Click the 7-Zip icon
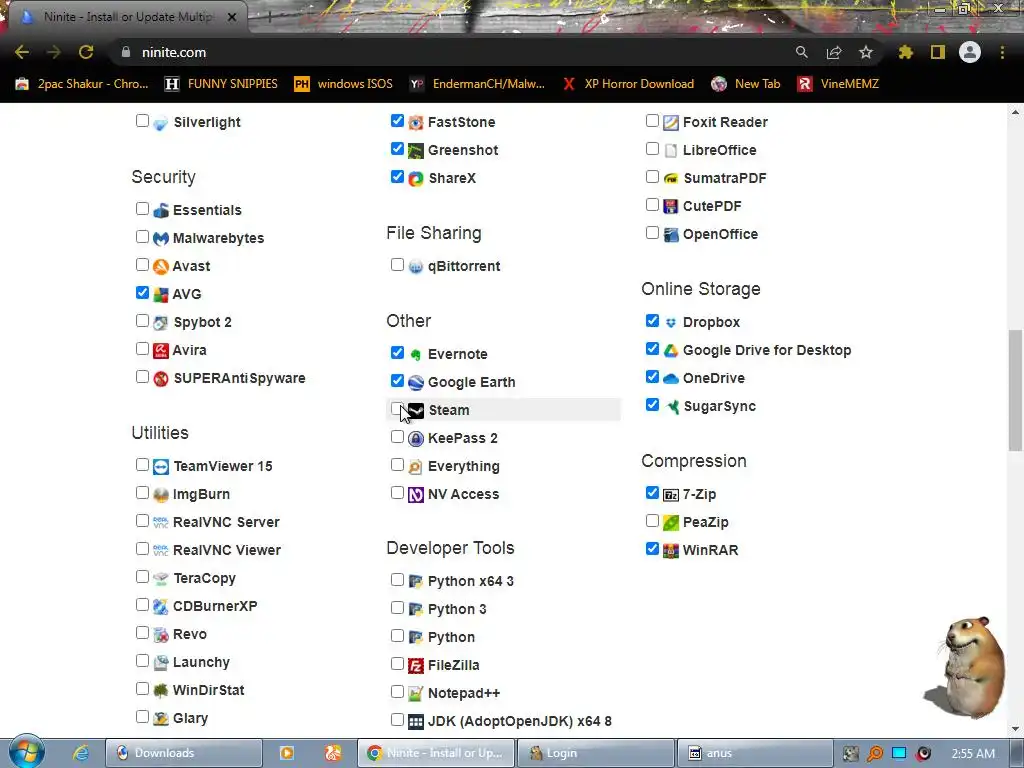This screenshot has width=1024, height=768. coord(671,494)
